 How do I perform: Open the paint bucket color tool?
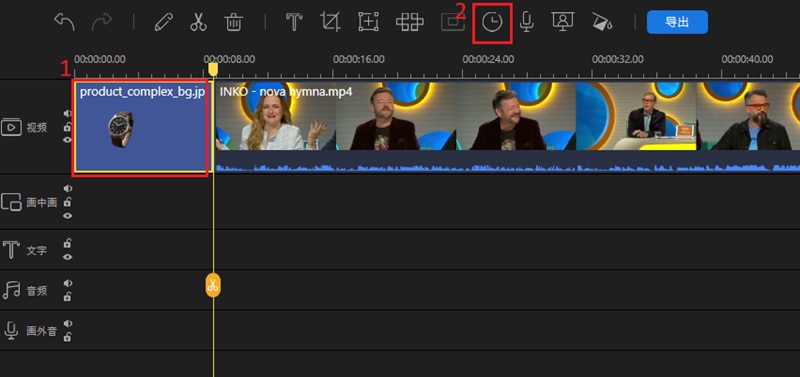[x=602, y=22]
